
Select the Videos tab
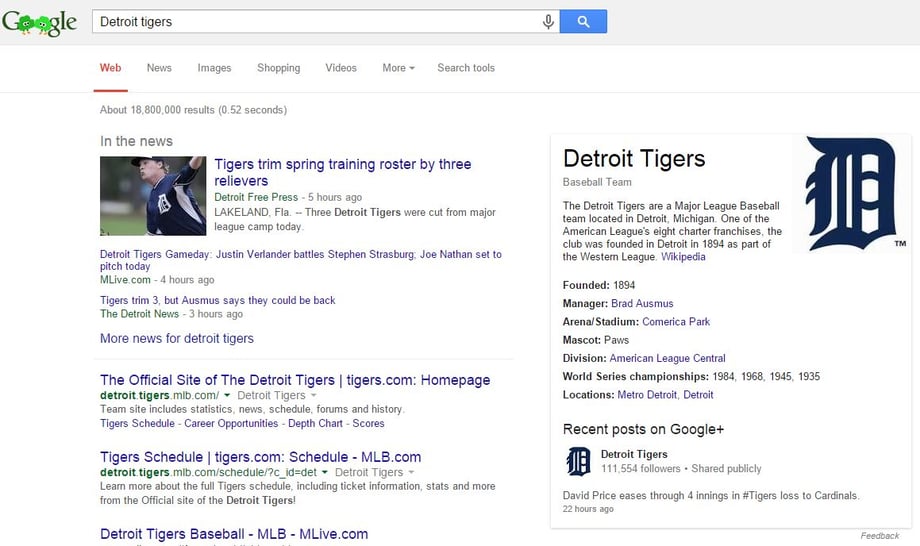[341, 68]
